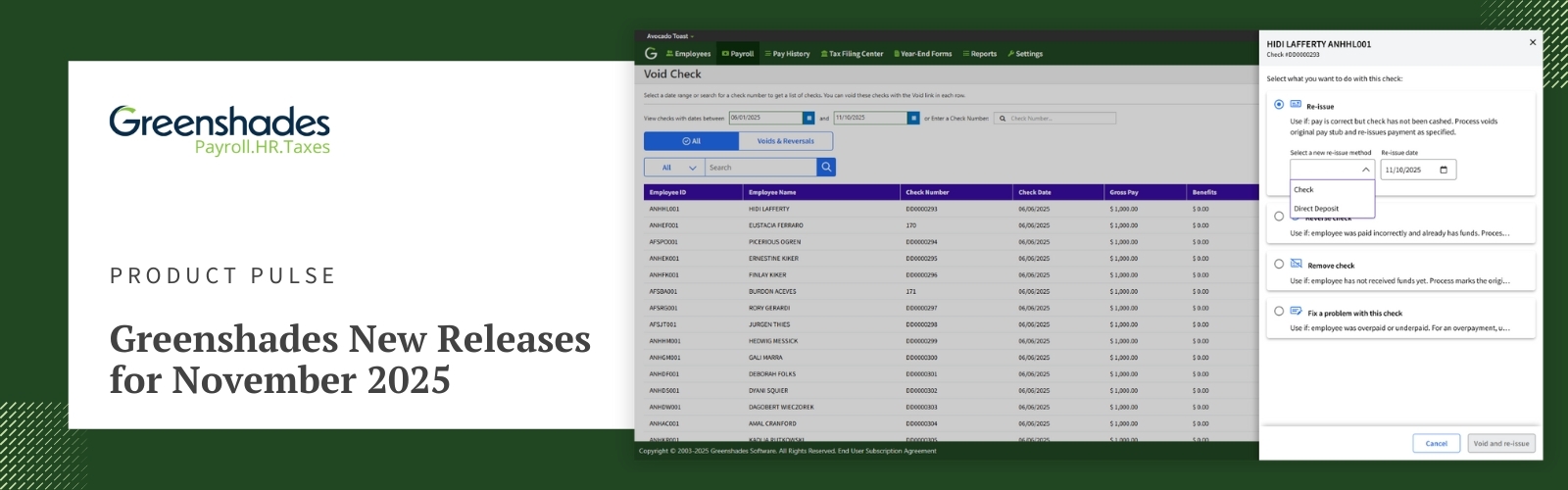Click the start date calendar icon
Image resolution: width=1568 pixels, height=490 pixels.
tap(808, 118)
